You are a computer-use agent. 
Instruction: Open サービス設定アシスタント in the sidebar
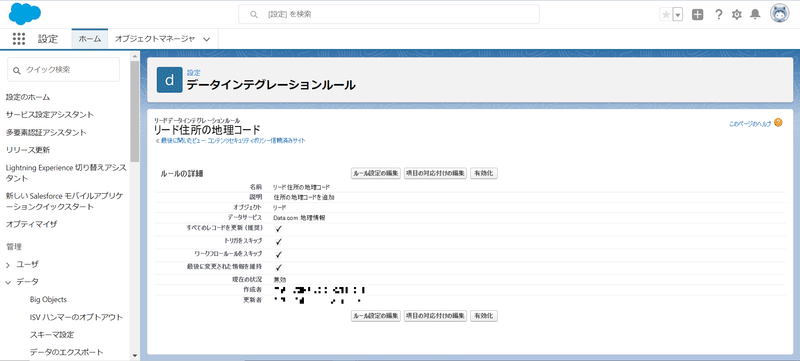(49, 114)
